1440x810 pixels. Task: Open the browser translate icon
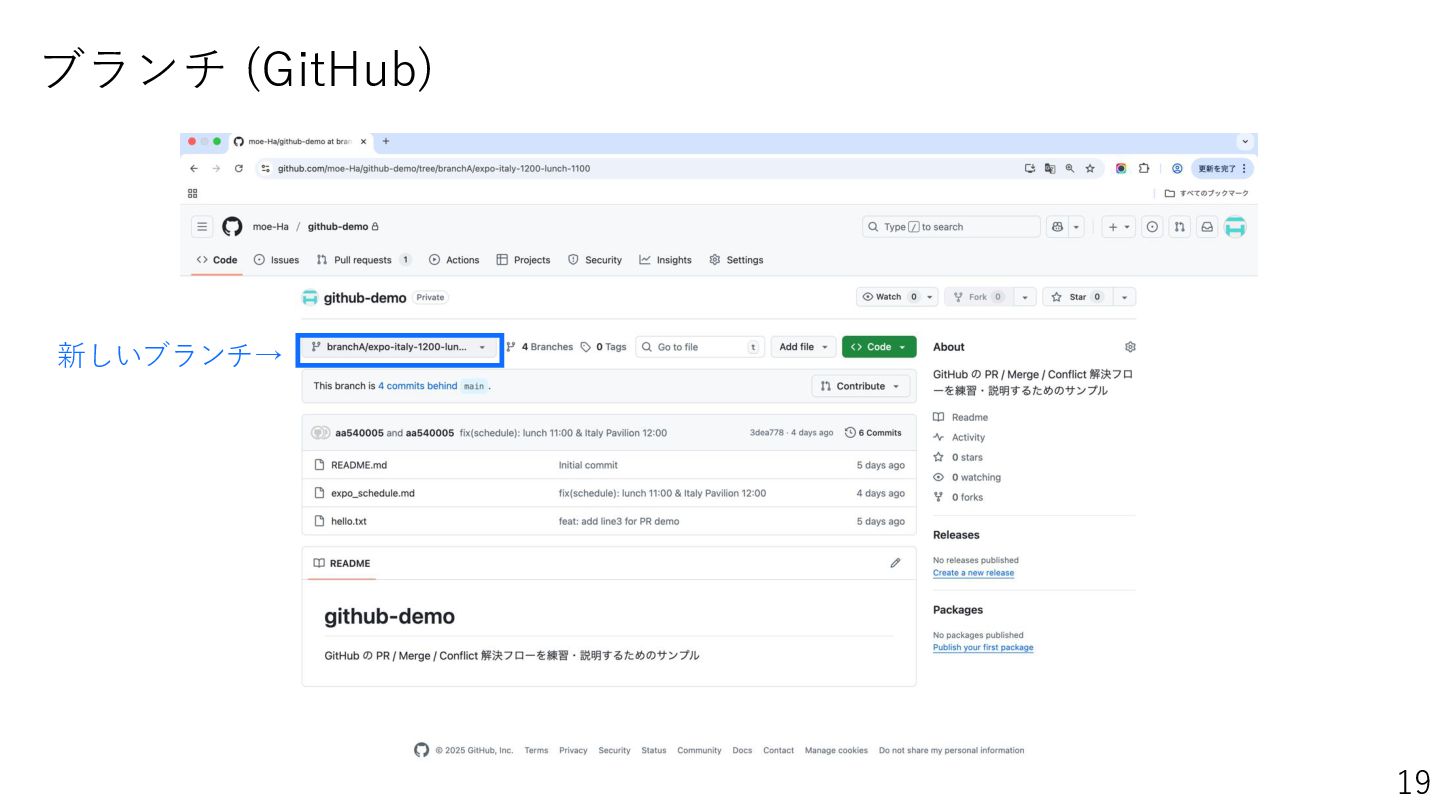click(1050, 168)
